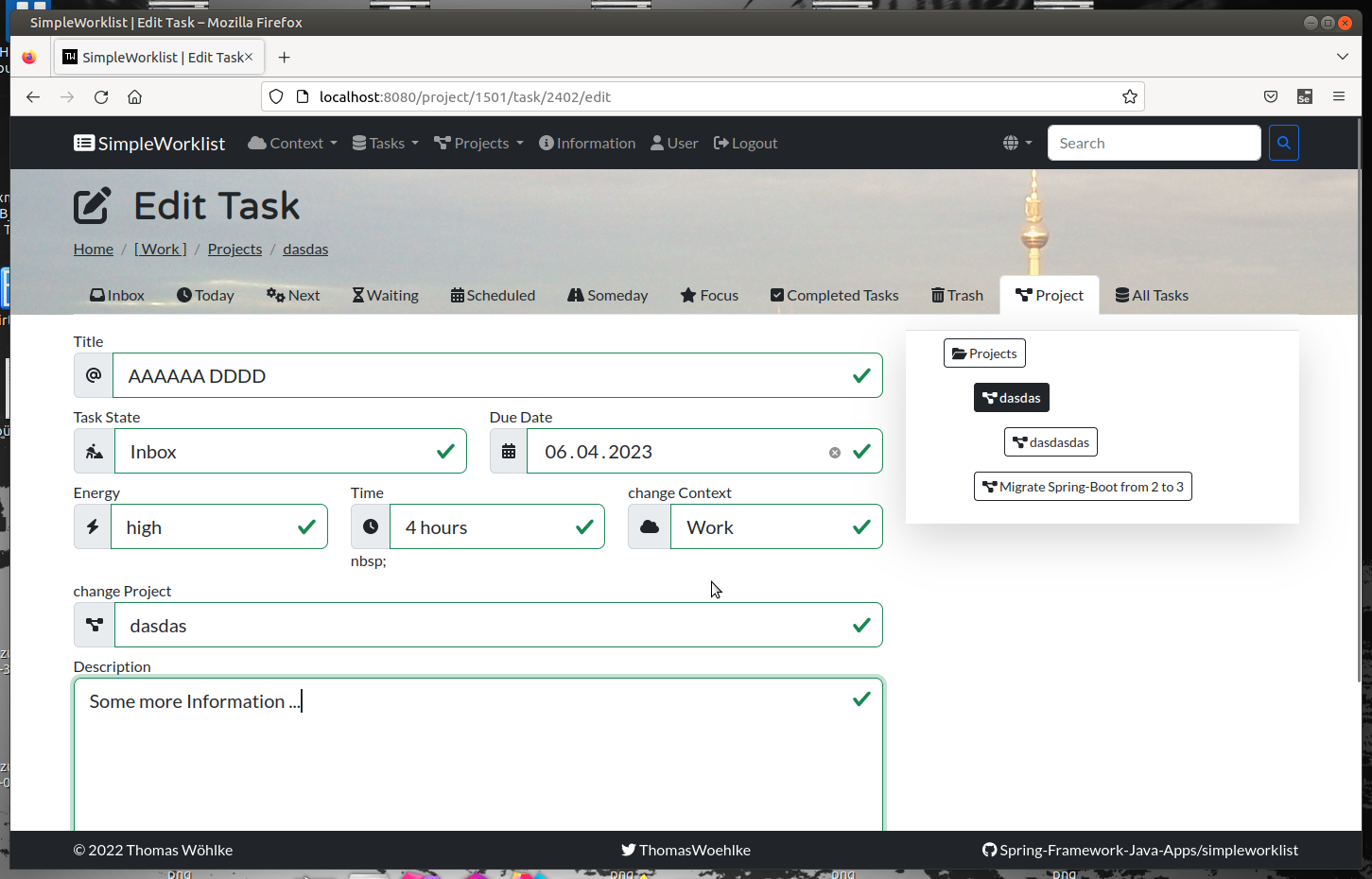Switch to the Waiting tab

(385, 296)
